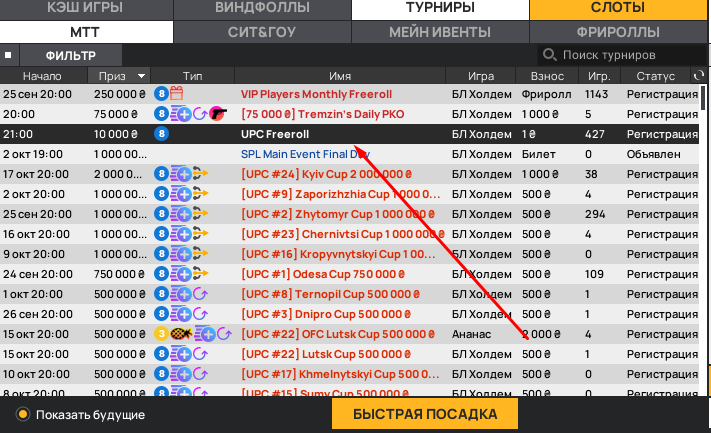Switch to the КЭШ ИГРЫ tab
Viewport: 711px width, 433px height.
click(x=85, y=8)
